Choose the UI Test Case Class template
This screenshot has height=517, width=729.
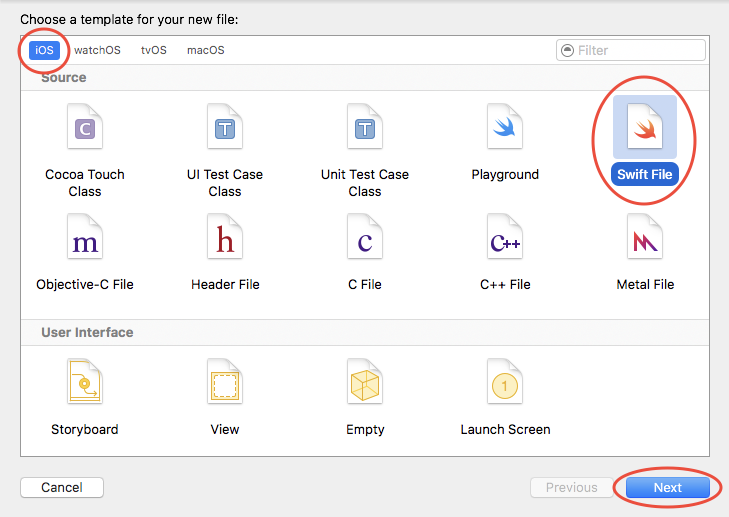[224, 128]
